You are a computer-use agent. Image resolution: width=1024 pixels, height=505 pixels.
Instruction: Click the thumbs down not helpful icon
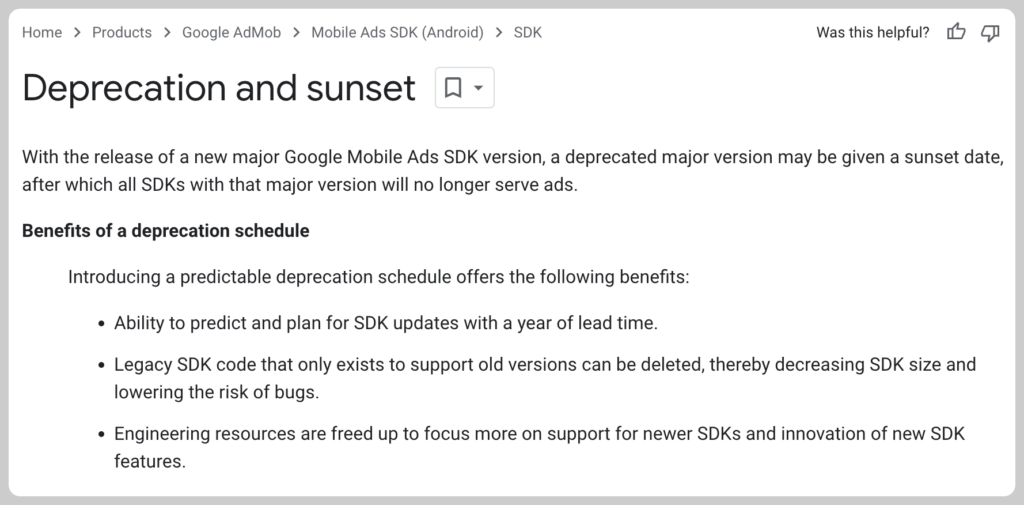[x=990, y=33]
